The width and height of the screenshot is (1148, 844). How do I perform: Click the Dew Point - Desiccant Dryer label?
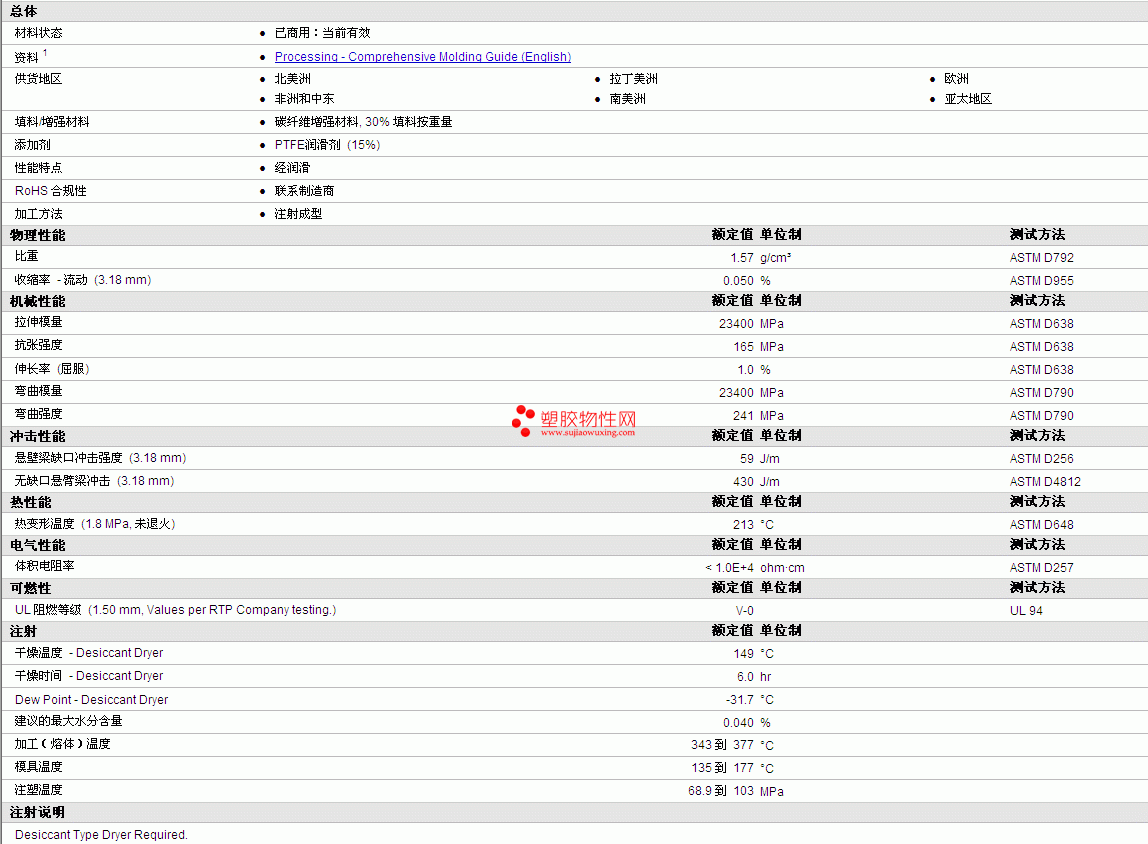click(92, 700)
